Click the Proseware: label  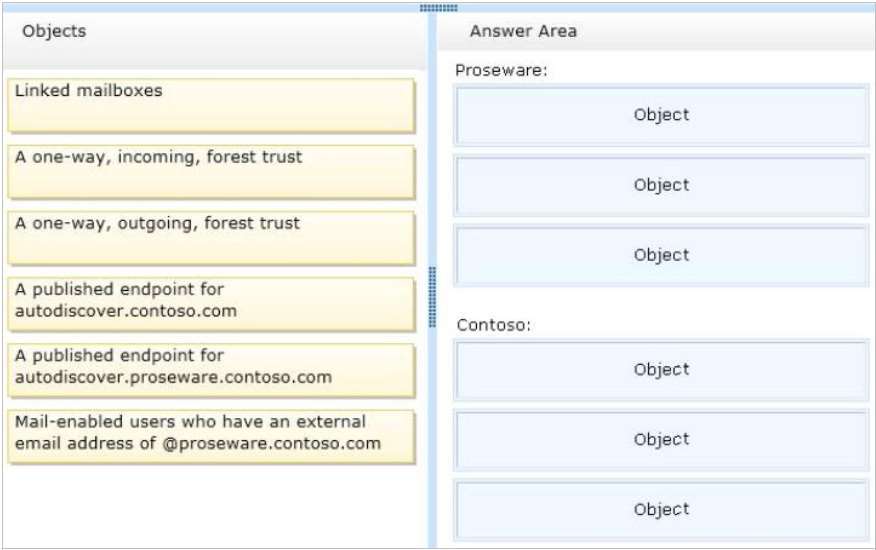pos(501,70)
